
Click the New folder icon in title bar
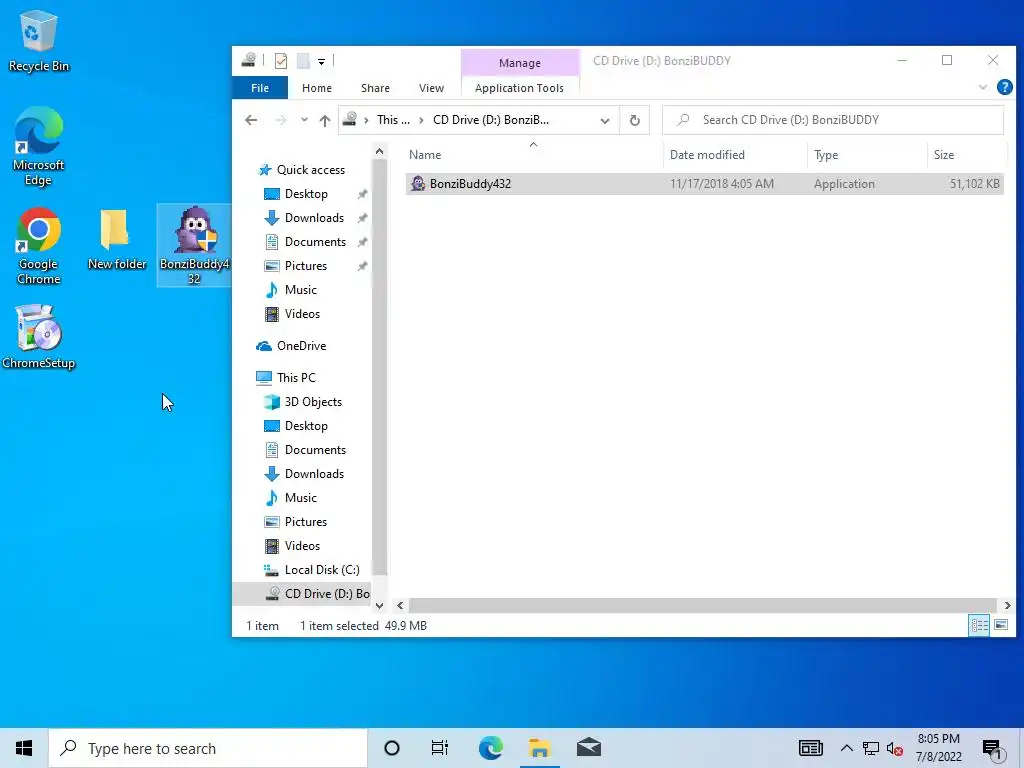coord(303,61)
